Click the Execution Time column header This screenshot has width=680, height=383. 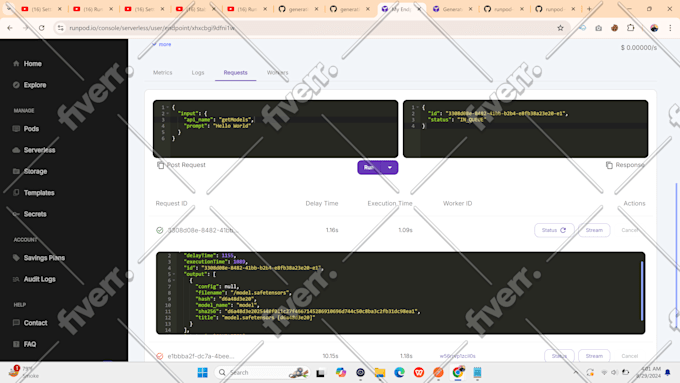[390, 203]
